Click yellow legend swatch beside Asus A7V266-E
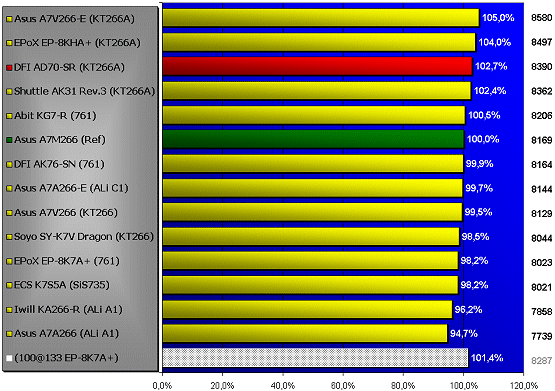 [9, 19]
